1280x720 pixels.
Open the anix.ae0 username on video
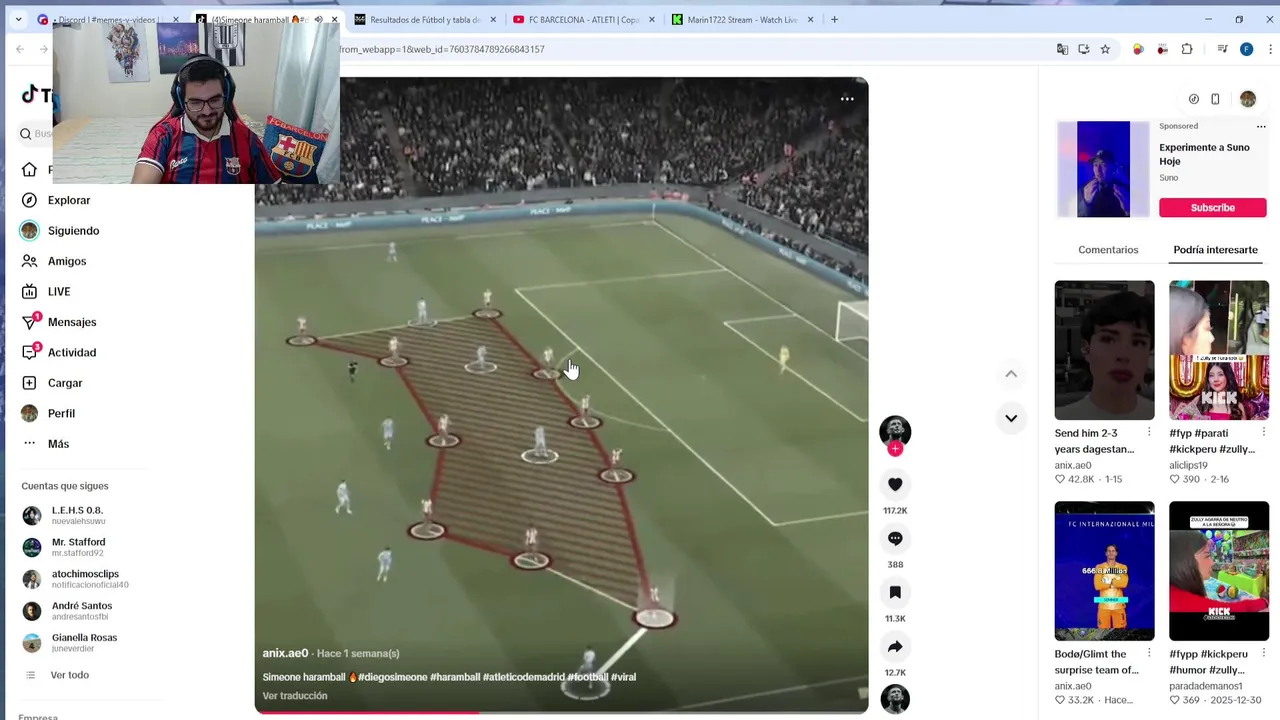click(x=285, y=653)
